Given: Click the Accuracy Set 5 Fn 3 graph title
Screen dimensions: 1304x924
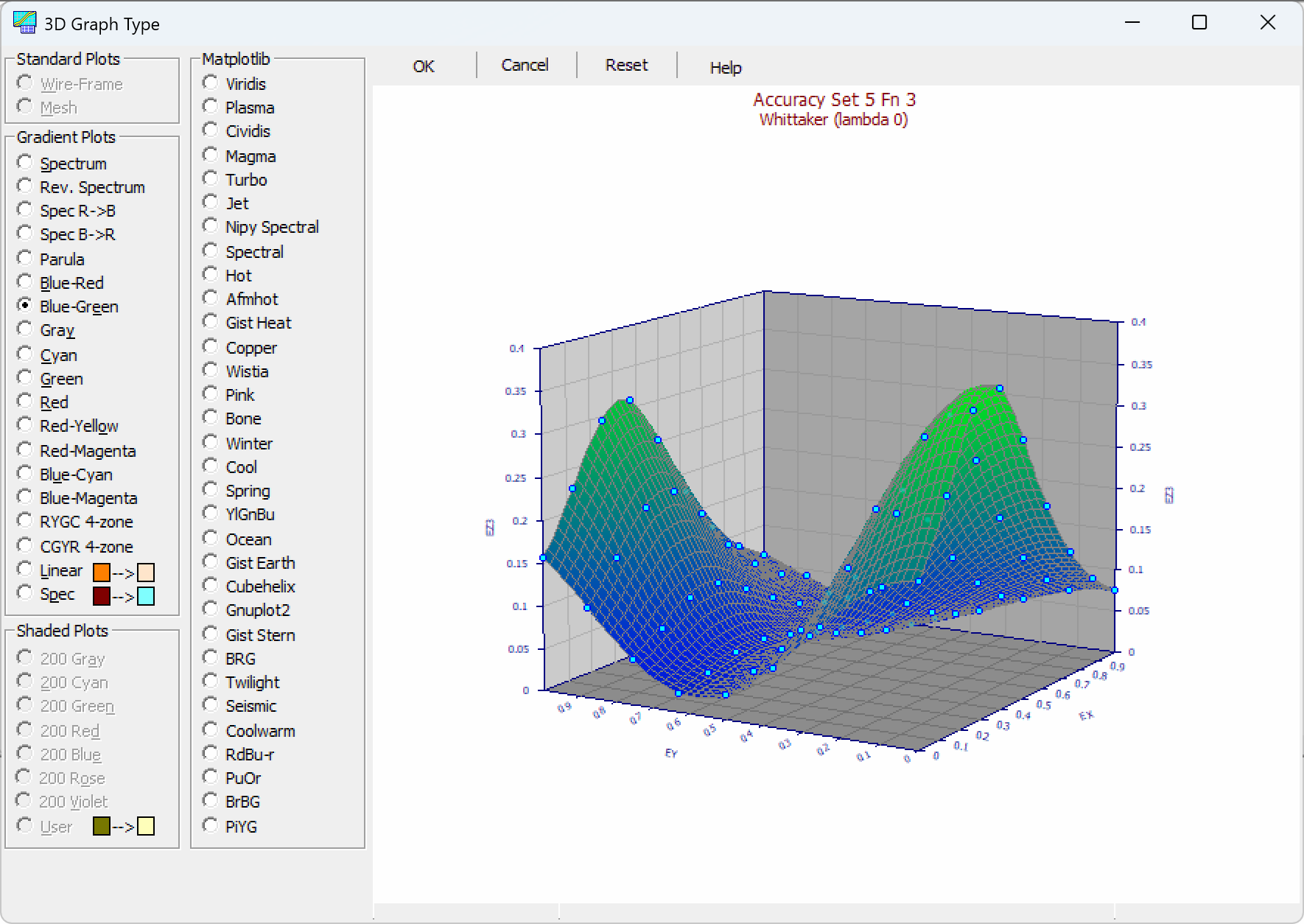Looking at the screenshot, I should click(x=834, y=99).
